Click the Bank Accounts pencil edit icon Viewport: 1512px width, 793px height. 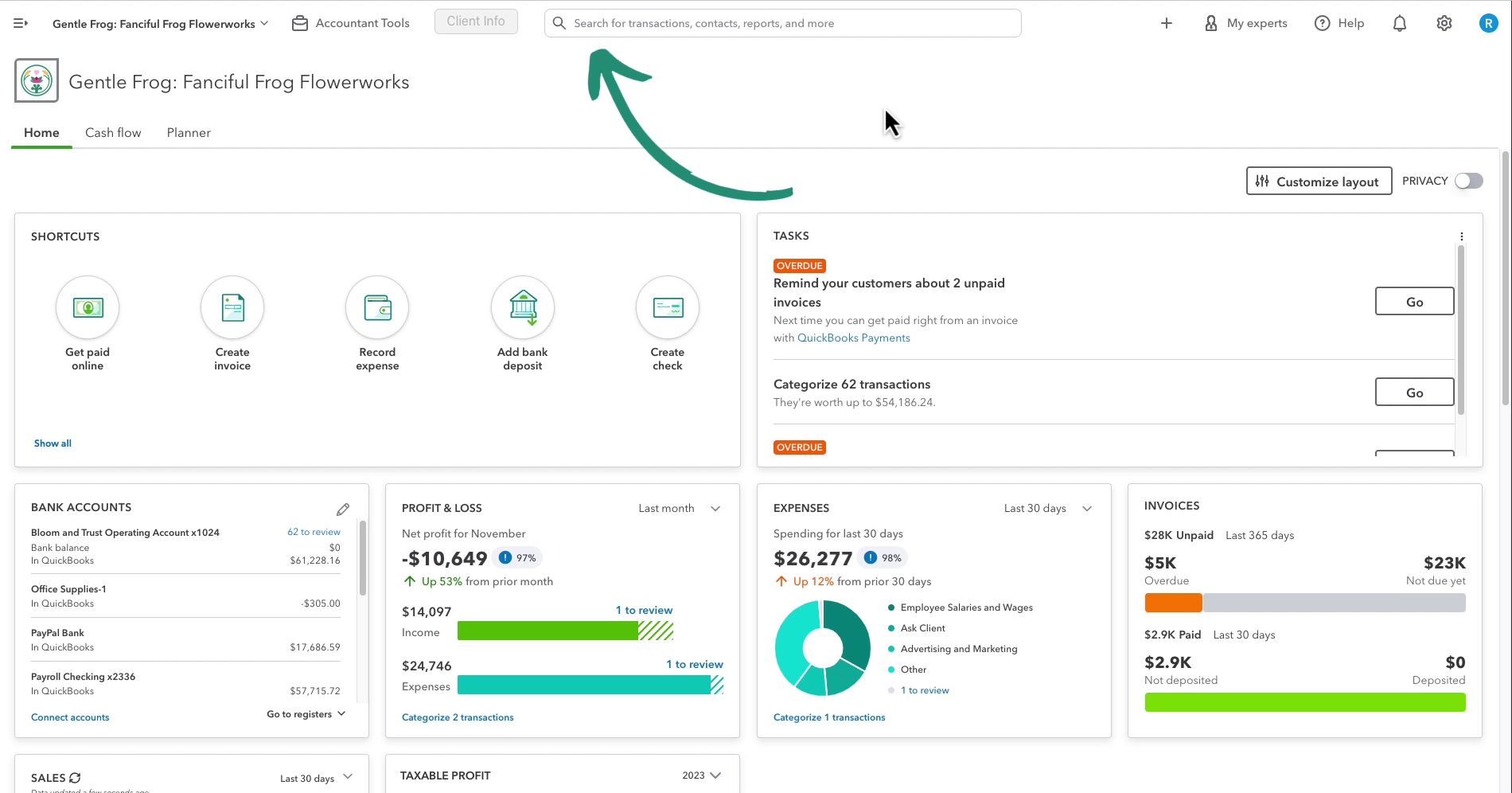[x=343, y=509]
